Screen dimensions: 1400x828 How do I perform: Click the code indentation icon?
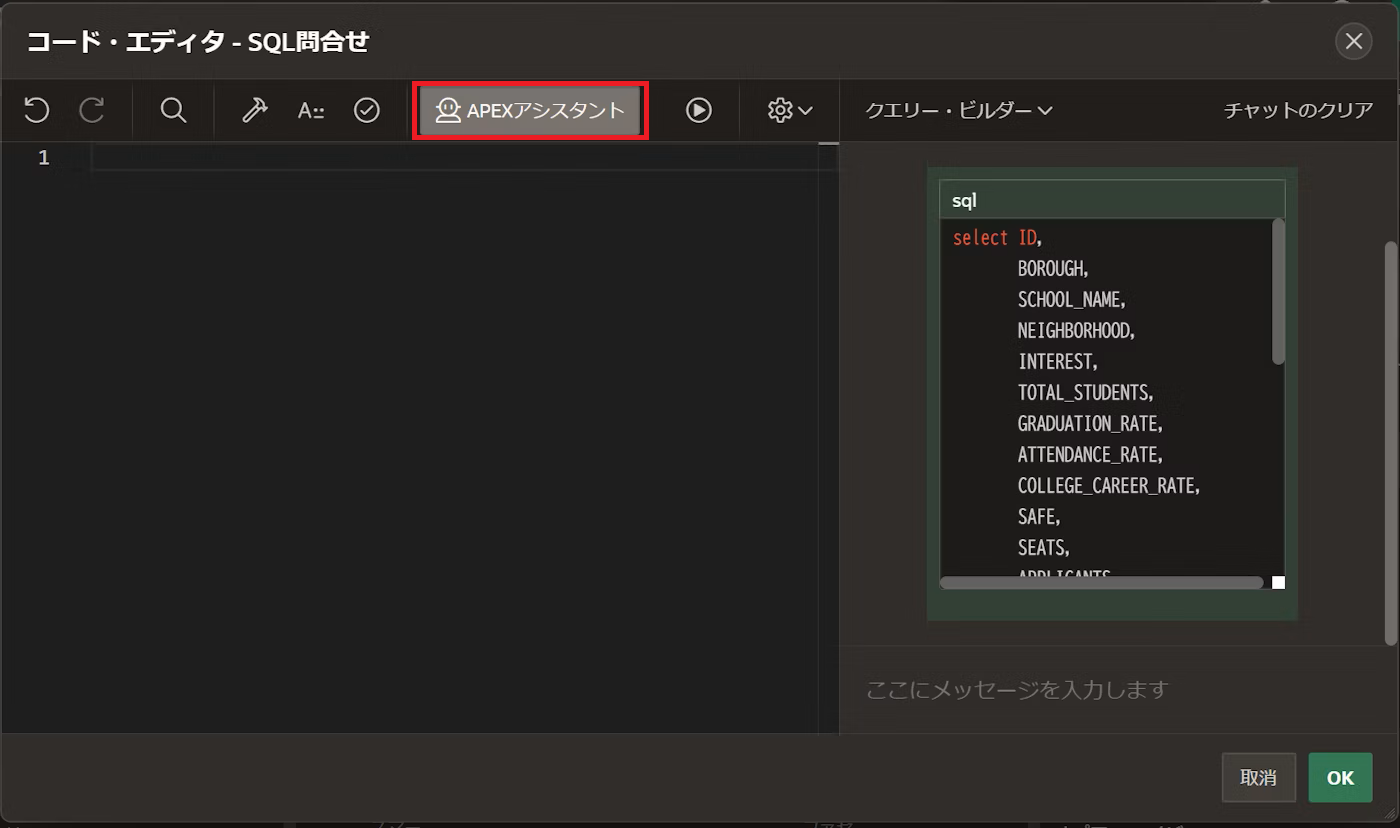310,110
